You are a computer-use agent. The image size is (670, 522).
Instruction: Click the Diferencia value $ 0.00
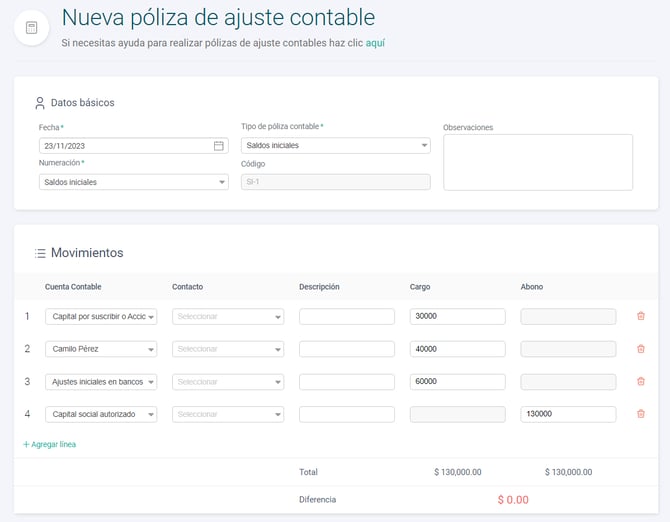point(513,500)
